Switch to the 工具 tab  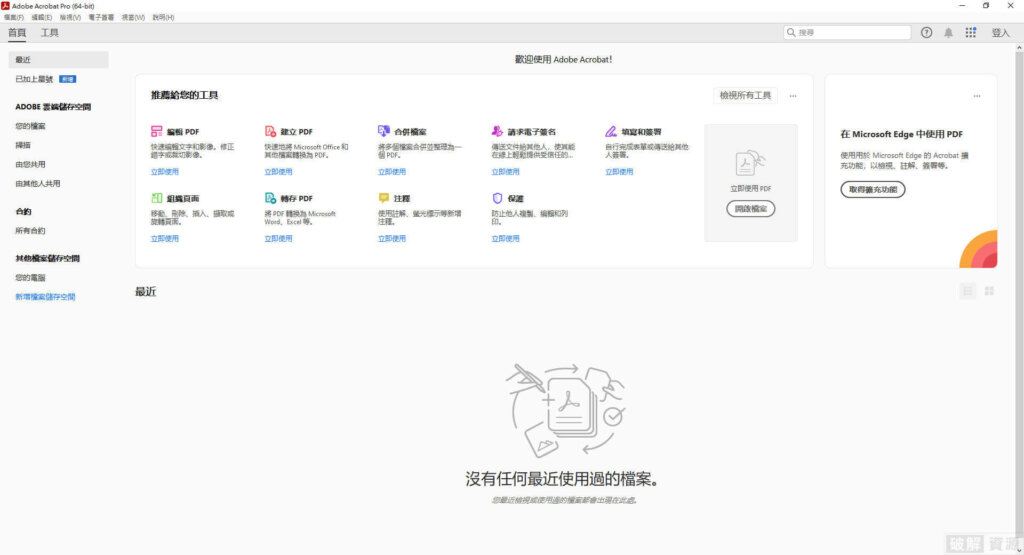(x=50, y=33)
